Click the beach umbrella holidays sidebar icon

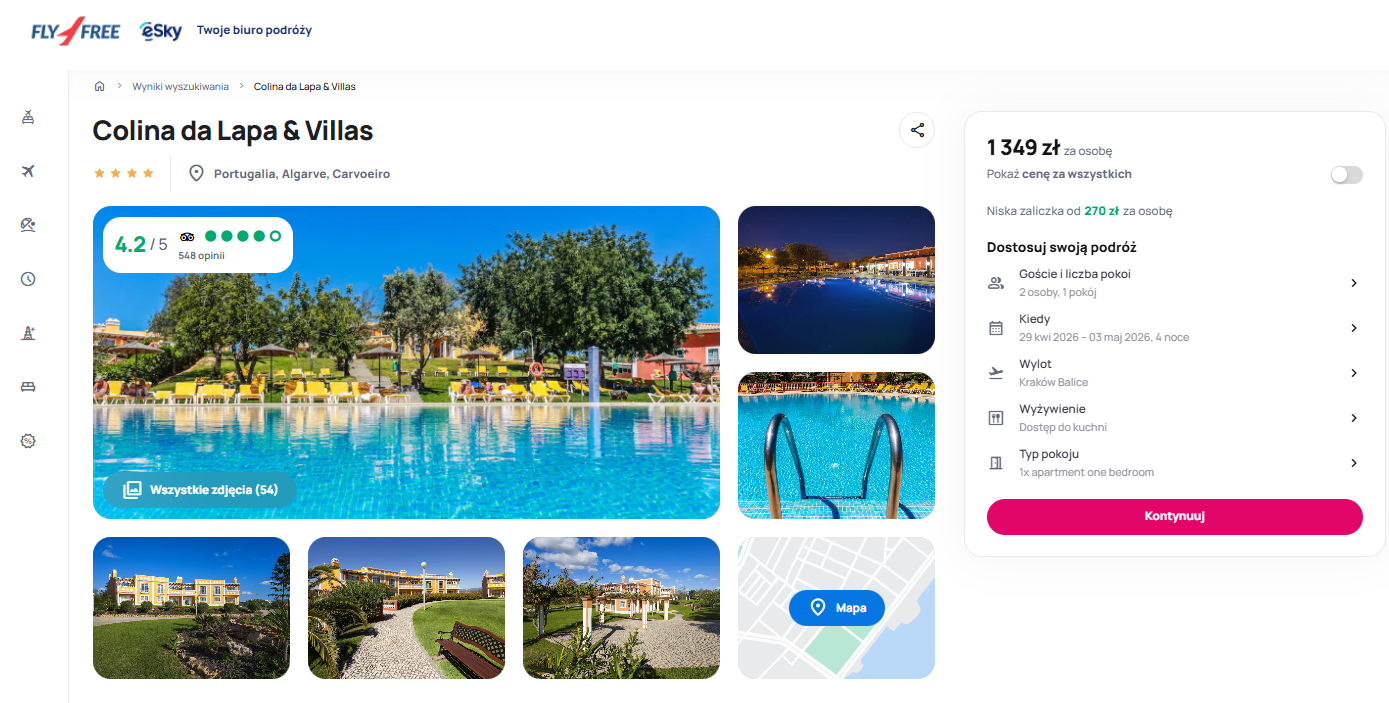[28, 225]
